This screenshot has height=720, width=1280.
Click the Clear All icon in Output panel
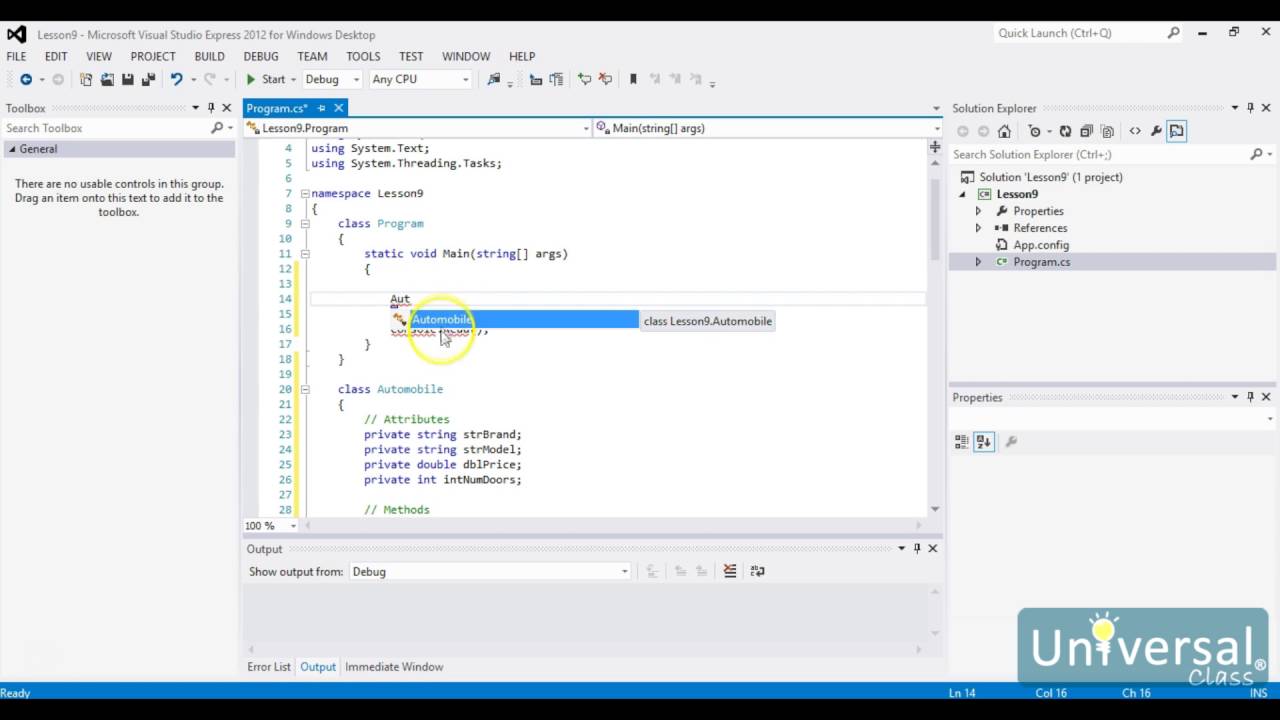[730, 571]
